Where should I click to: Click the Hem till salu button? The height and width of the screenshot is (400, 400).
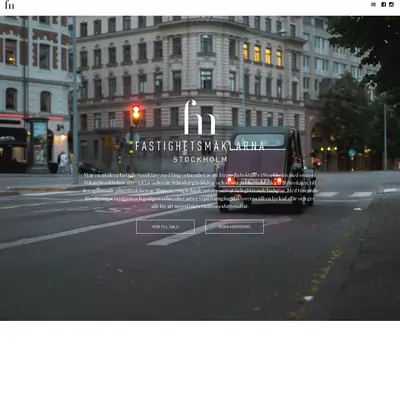tap(165, 227)
